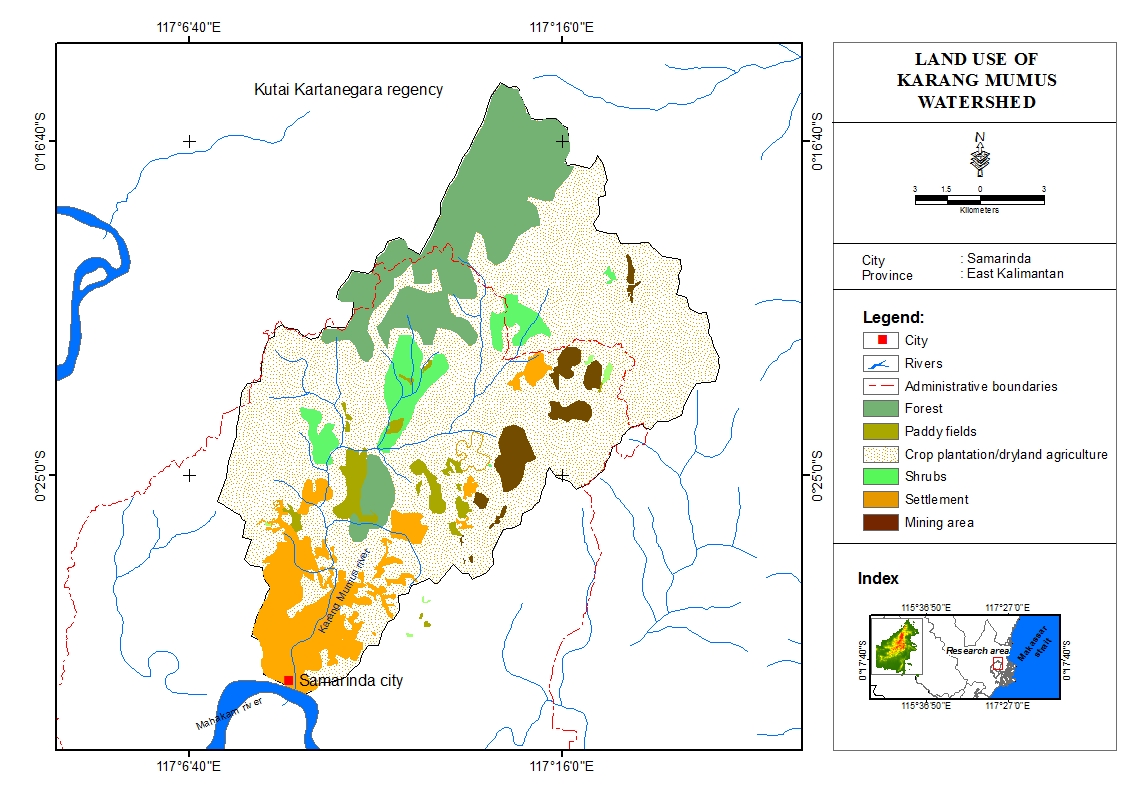Click the north arrow compass symbol
The width and height of the screenshot is (1123, 794).
point(980,154)
